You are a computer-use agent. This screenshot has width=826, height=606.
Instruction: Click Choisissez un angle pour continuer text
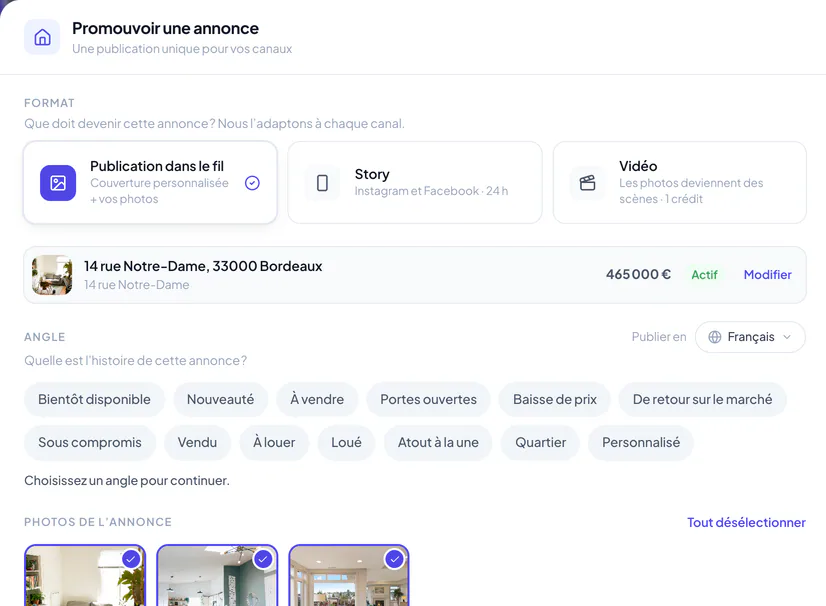click(127, 481)
